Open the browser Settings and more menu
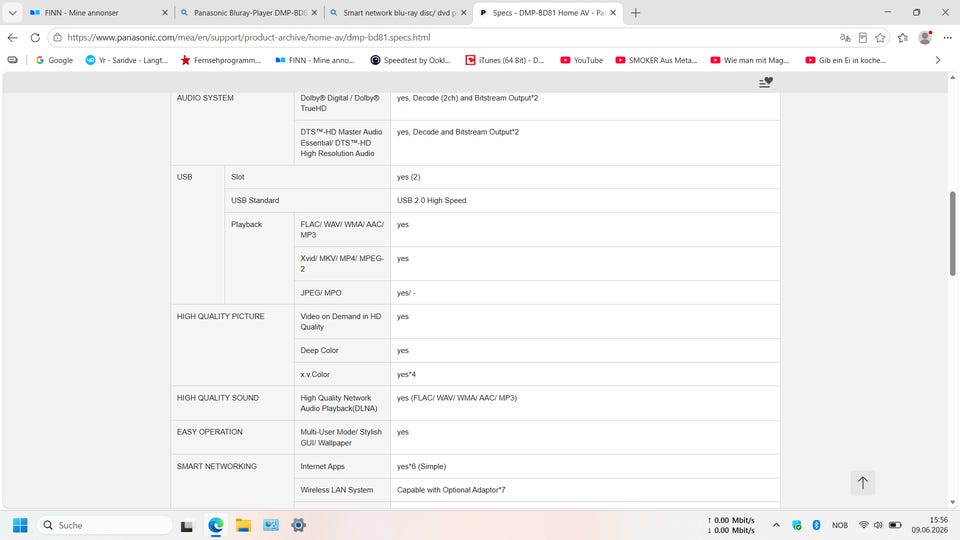 pyautogui.click(x=948, y=37)
